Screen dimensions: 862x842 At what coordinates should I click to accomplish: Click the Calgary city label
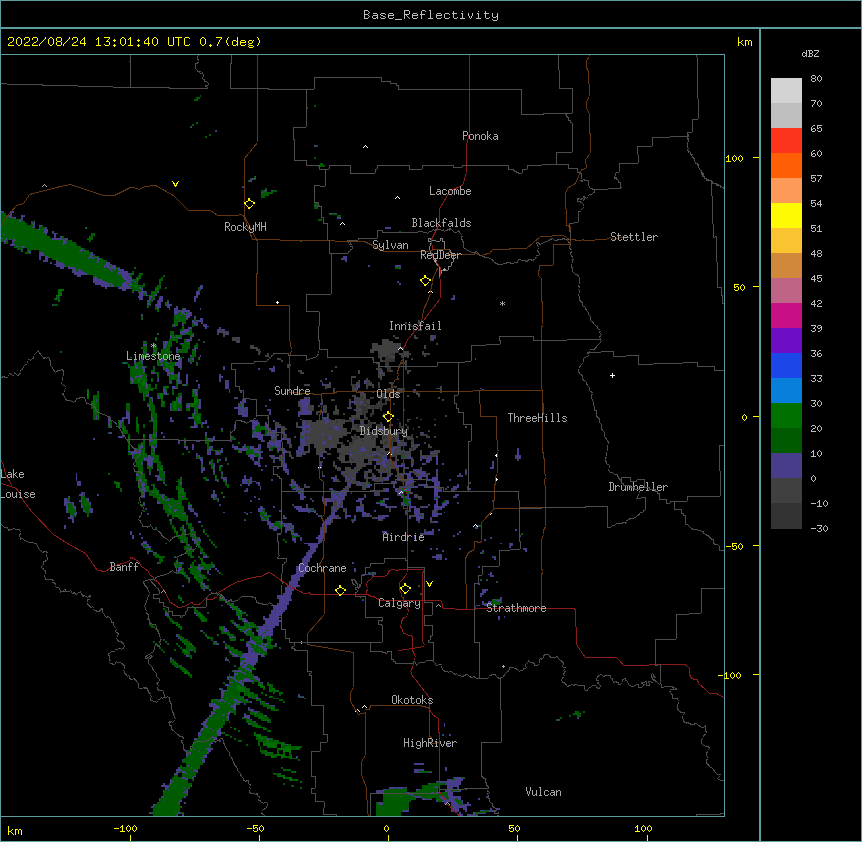[399, 603]
